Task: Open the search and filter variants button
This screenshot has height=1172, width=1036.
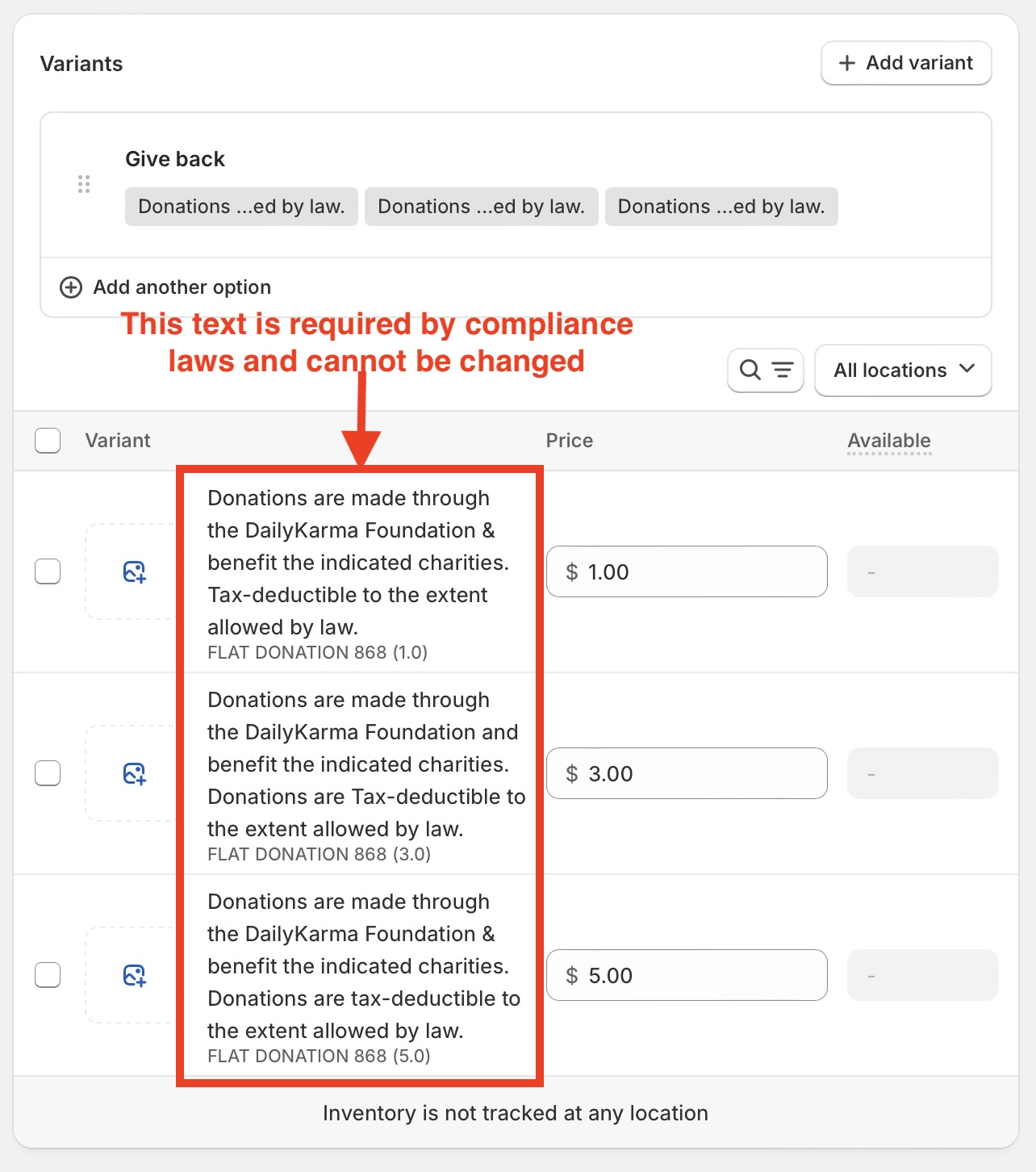Action: pos(766,370)
